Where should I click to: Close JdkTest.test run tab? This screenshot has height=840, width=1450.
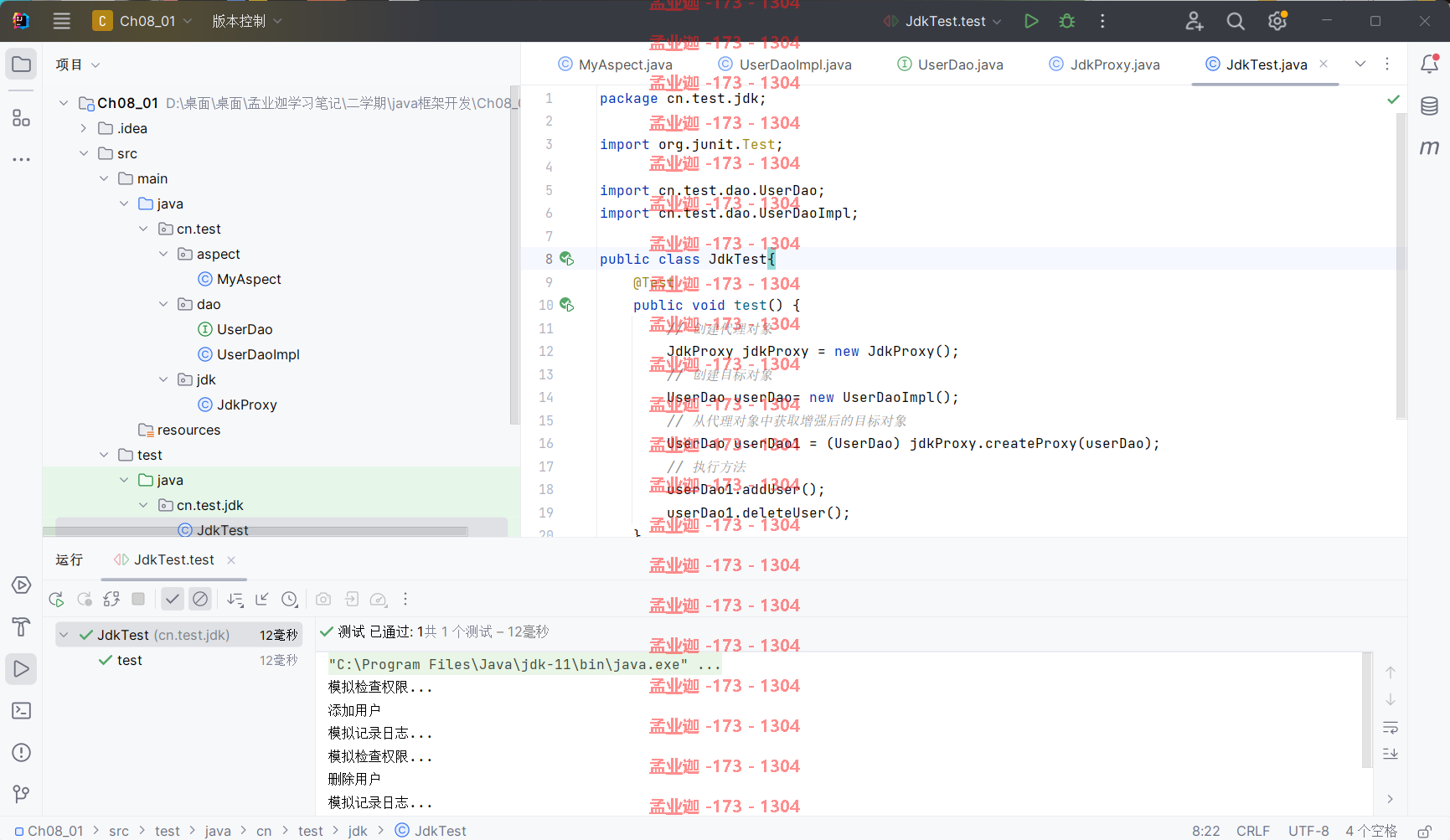231,559
